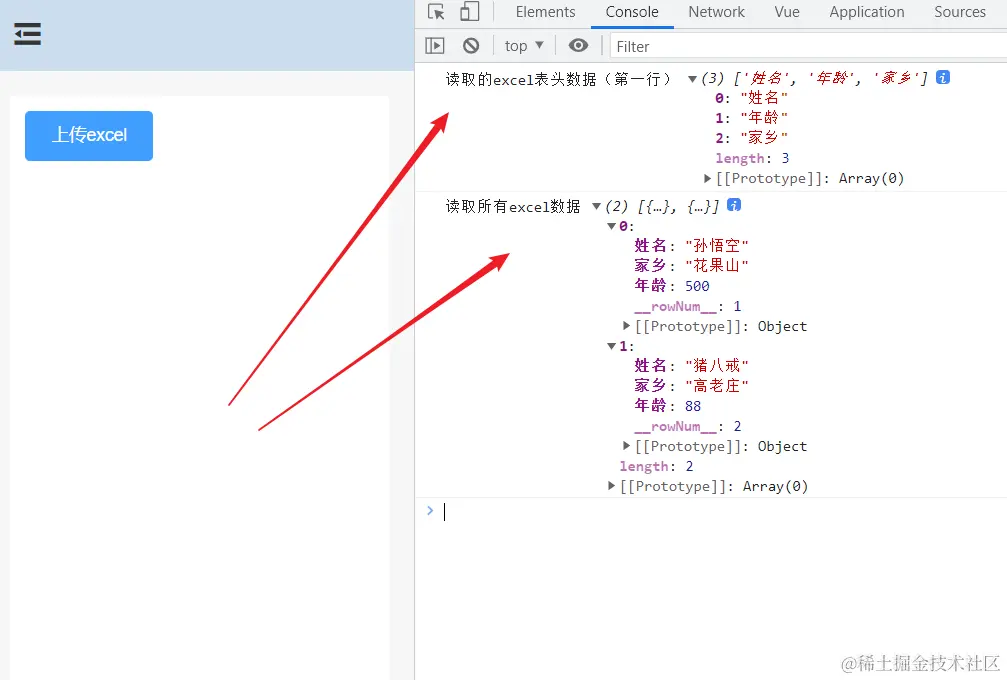Click the 年龄: 500 property
Screen dimensions: 1007x680
pyautogui.click(x=672, y=286)
